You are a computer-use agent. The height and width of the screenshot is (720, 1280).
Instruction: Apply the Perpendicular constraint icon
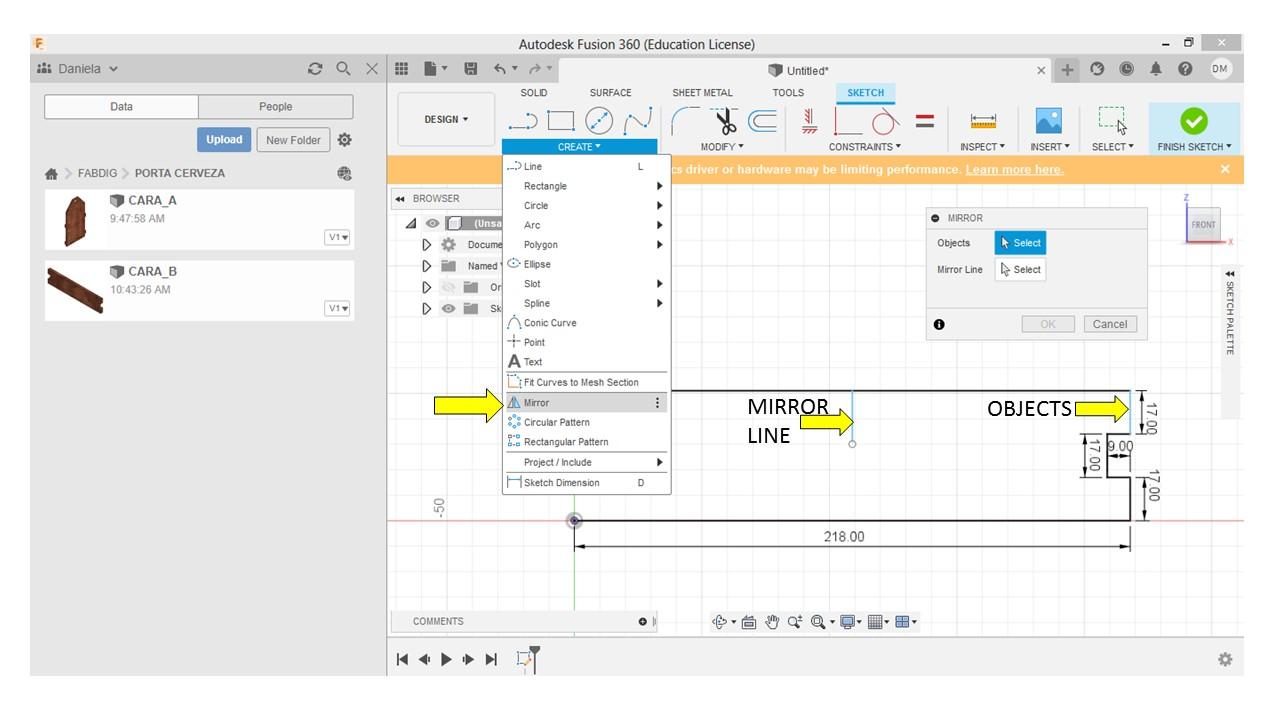coord(846,122)
